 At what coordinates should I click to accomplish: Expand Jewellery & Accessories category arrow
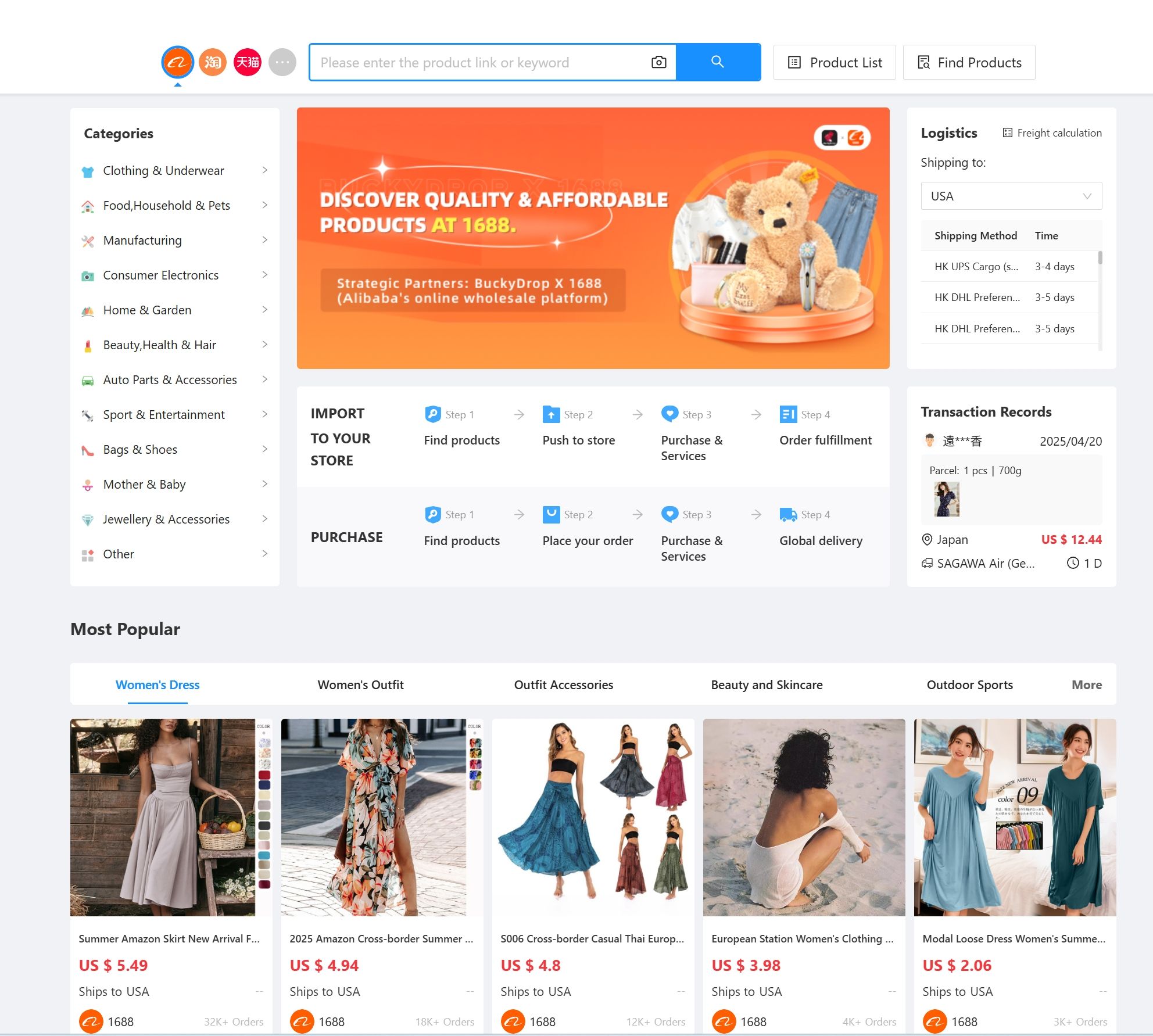264,519
